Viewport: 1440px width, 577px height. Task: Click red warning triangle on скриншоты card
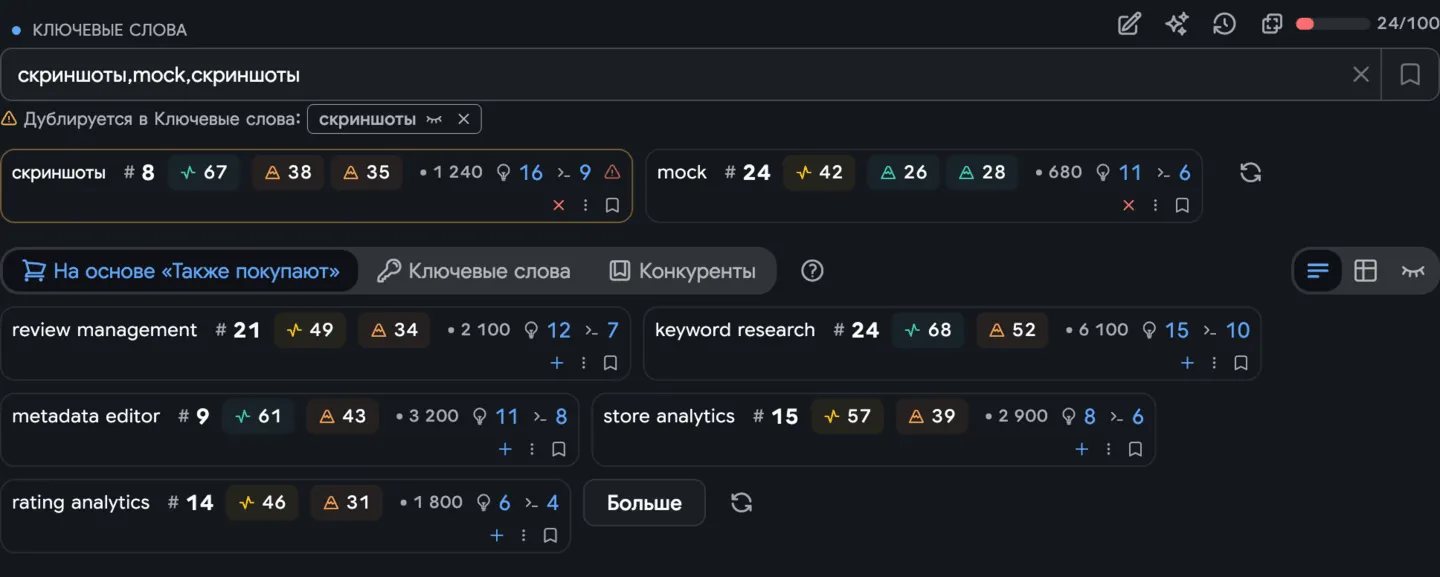pyautogui.click(x=613, y=172)
